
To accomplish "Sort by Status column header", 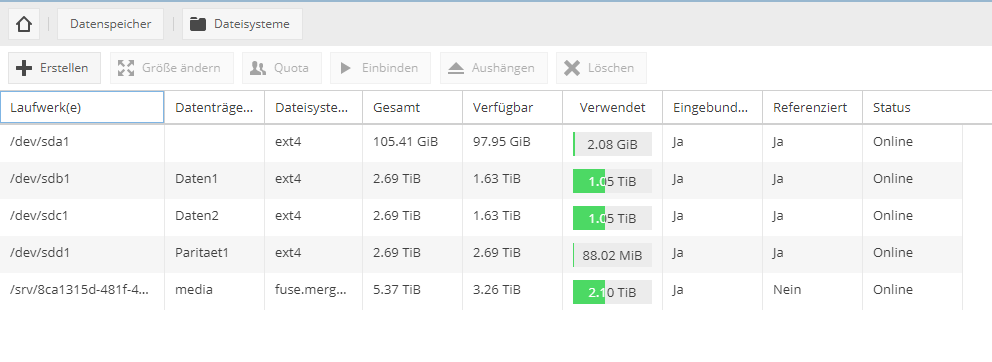I will [x=912, y=107].
